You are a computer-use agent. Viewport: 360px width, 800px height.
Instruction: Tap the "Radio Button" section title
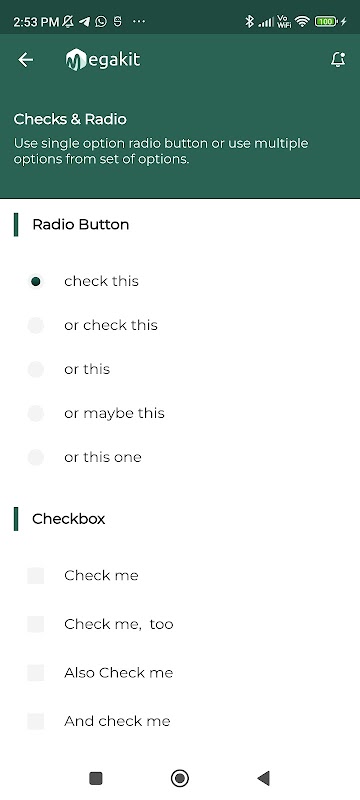tap(81, 224)
